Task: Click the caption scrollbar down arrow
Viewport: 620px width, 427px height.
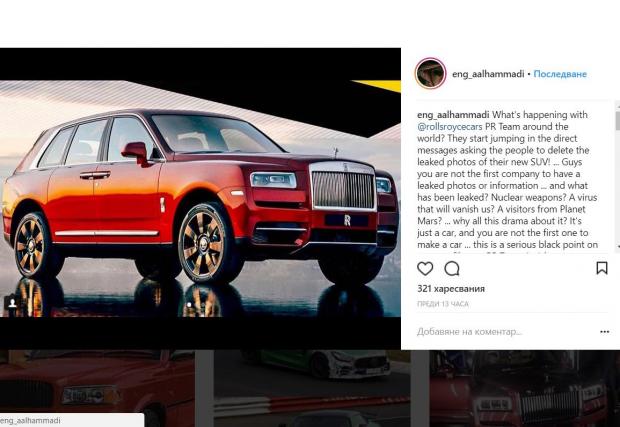Action: point(618,246)
